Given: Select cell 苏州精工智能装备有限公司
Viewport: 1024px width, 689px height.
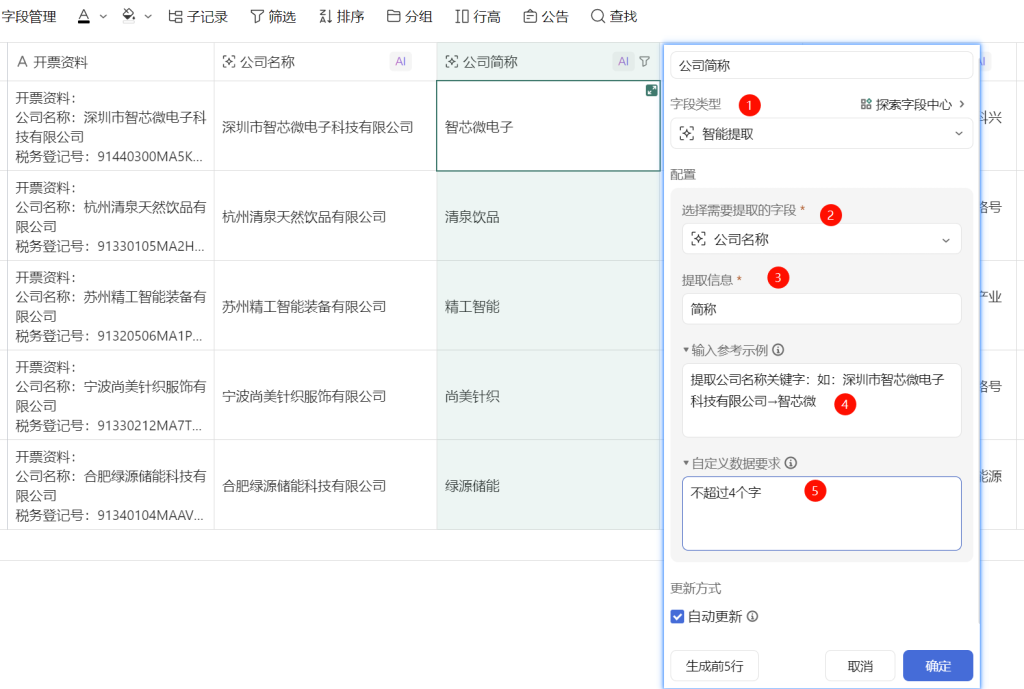Looking at the screenshot, I should tap(325, 306).
